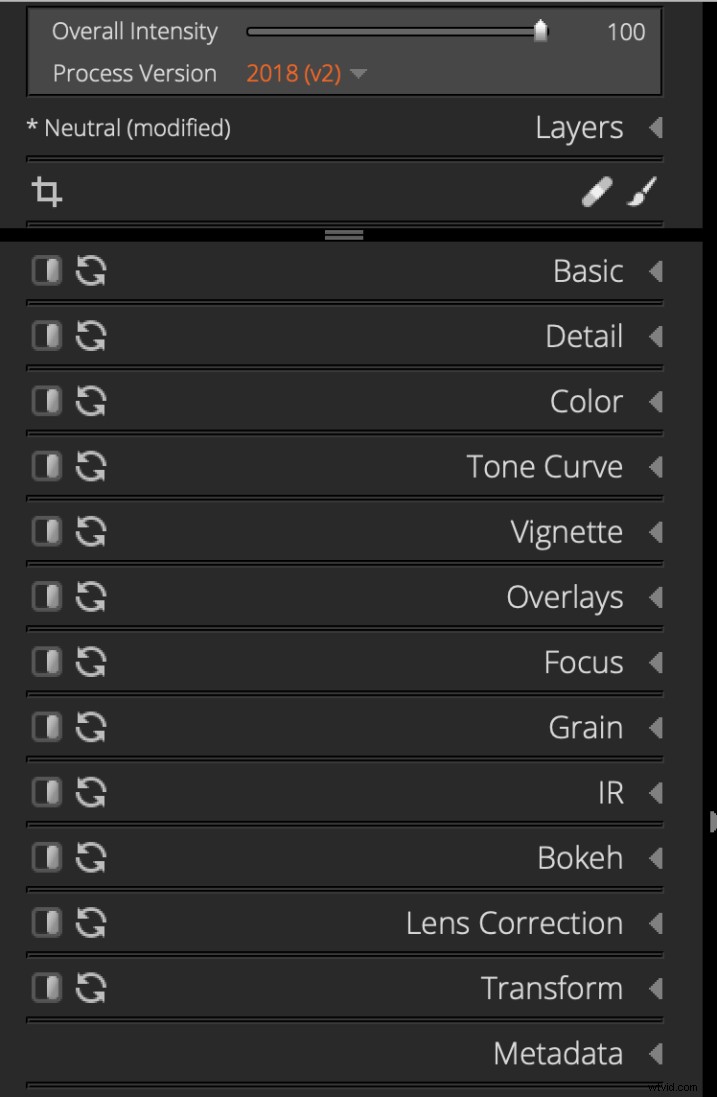Select the Eraser tool
This screenshot has width=717, height=1097.
597,190
